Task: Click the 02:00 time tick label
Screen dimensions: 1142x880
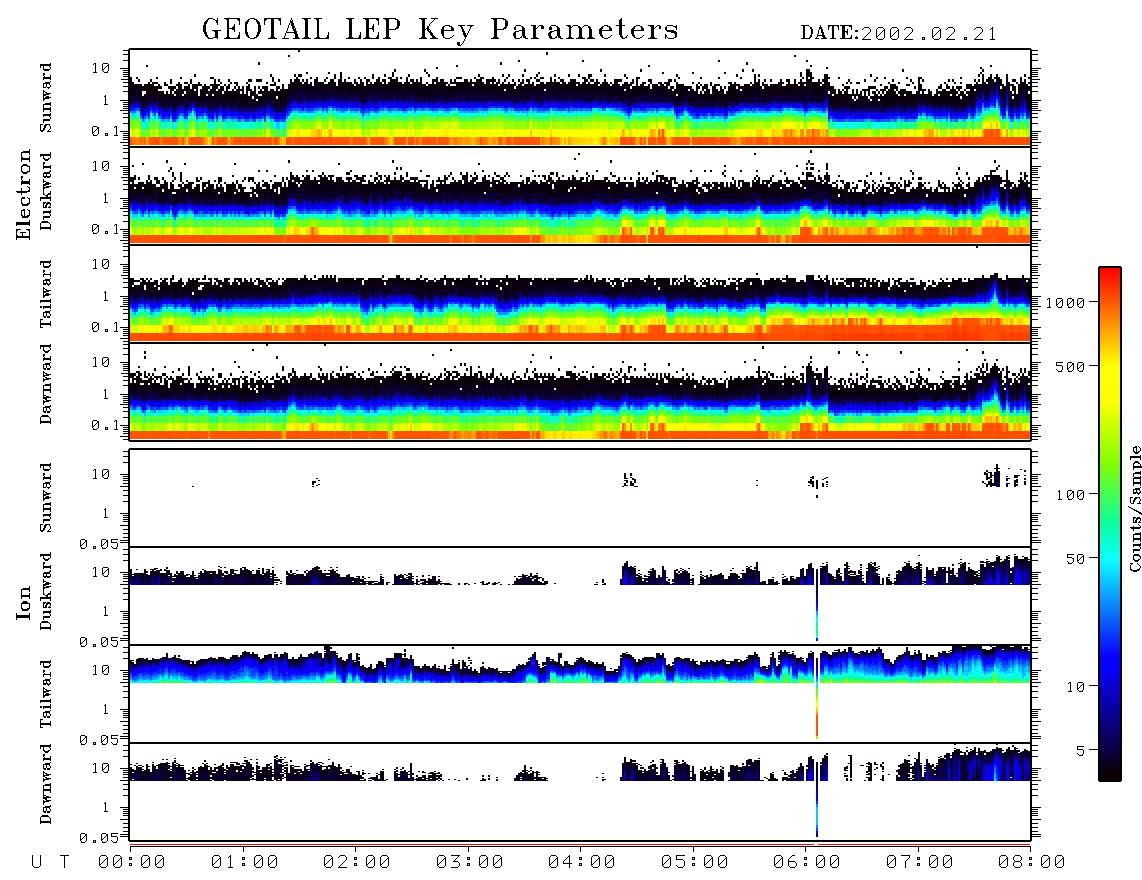Action: (357, 863)
